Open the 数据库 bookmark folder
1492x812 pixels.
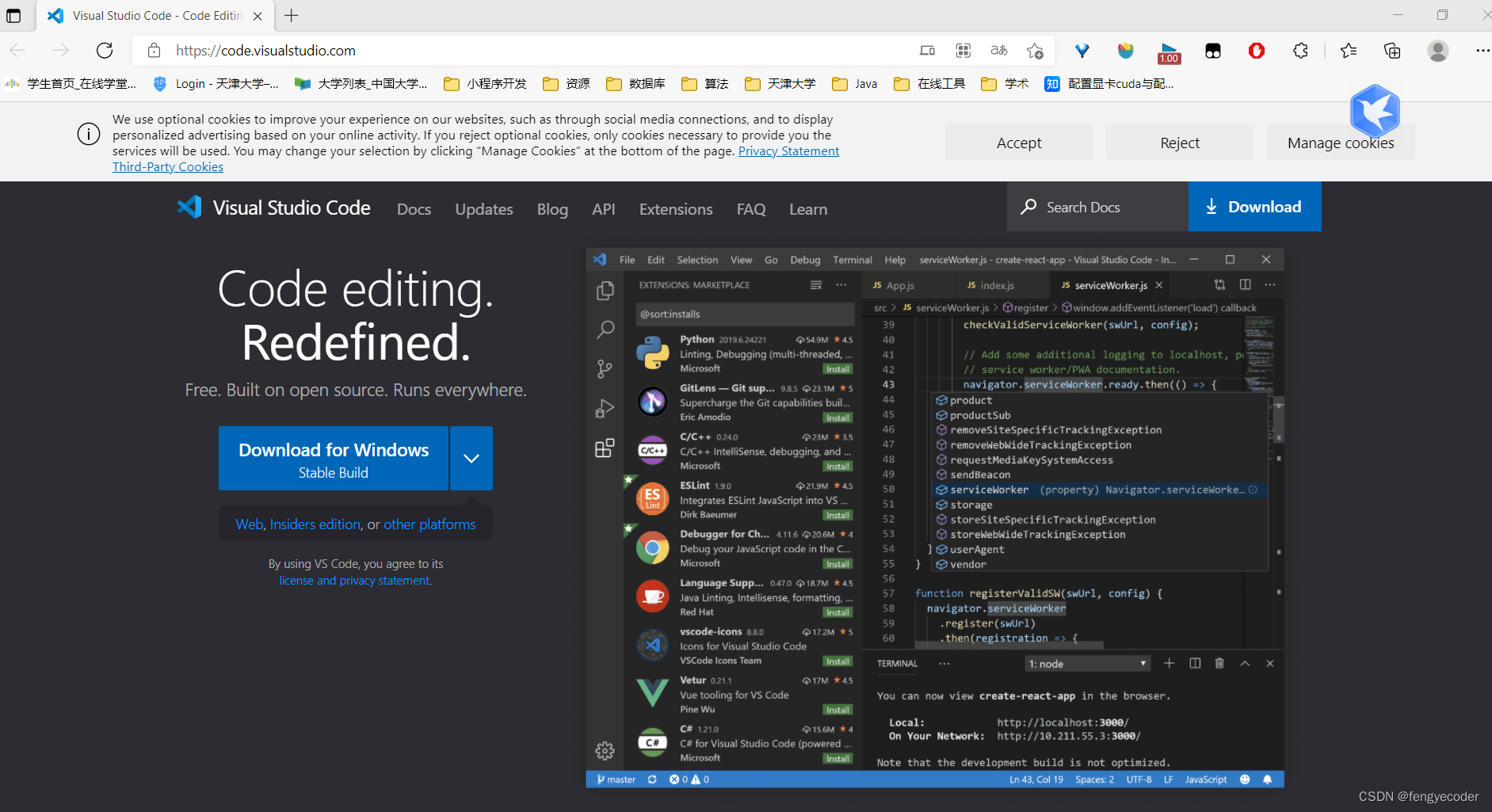[x=635, y=84]
